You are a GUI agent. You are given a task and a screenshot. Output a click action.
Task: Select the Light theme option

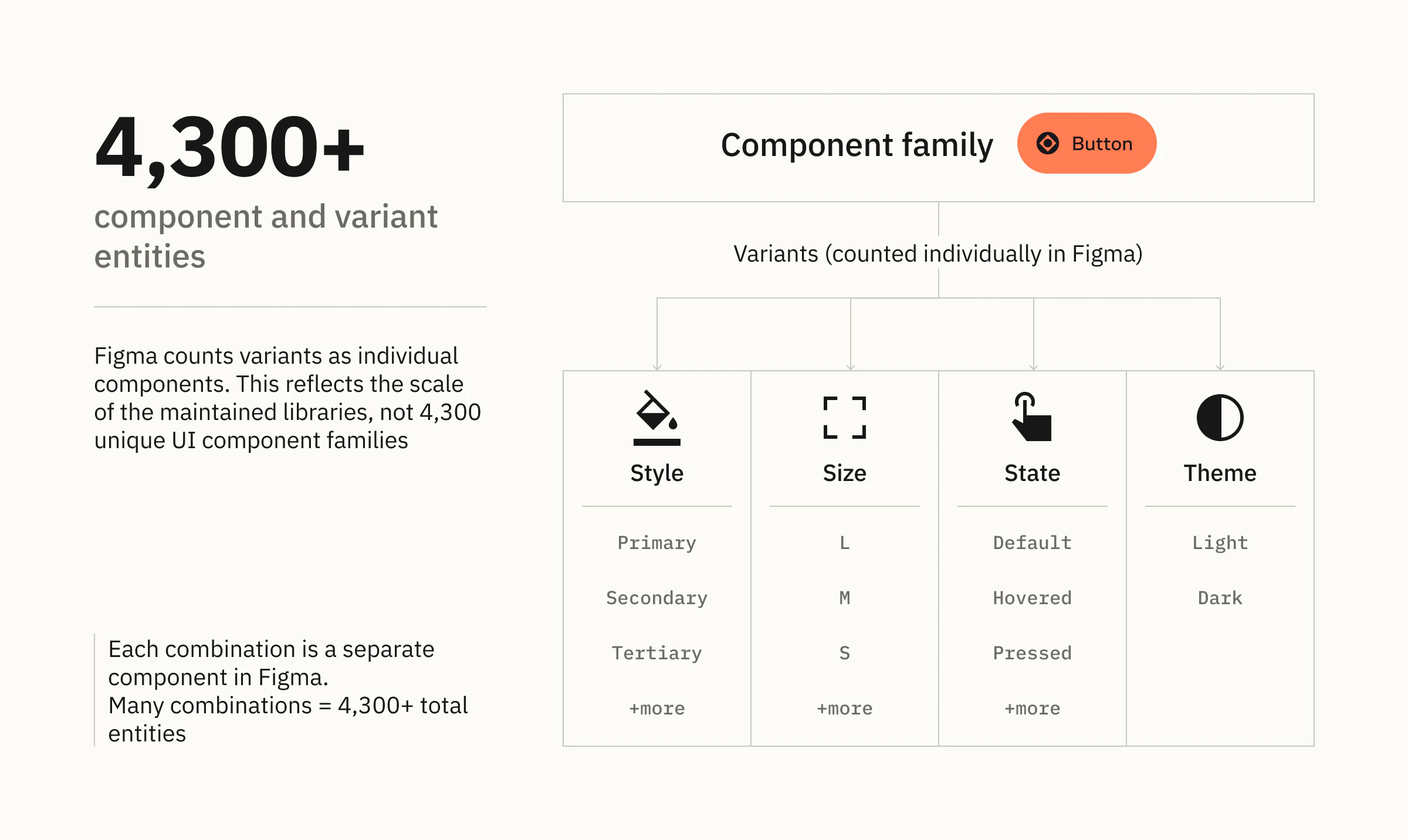pos(1220,543)
